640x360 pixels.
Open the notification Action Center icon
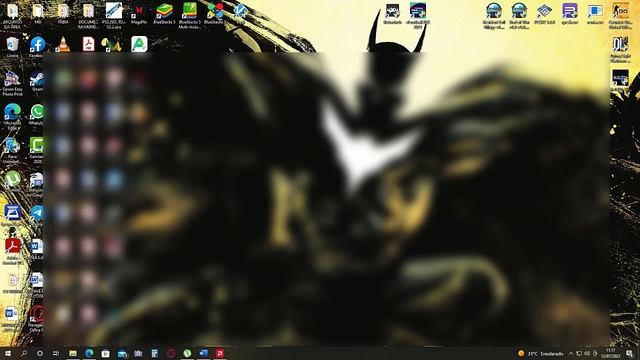click(x=630, y=353)
